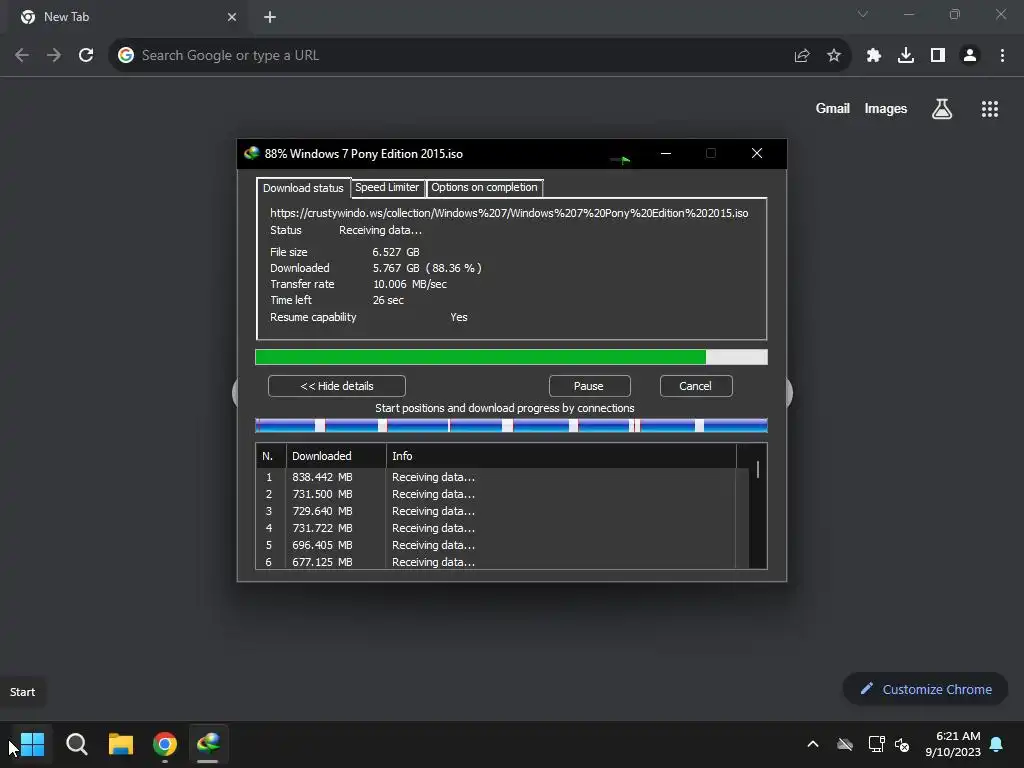Click the Info column header
Viewport: 1024px width, 768px height.
[x=561, y=456]
